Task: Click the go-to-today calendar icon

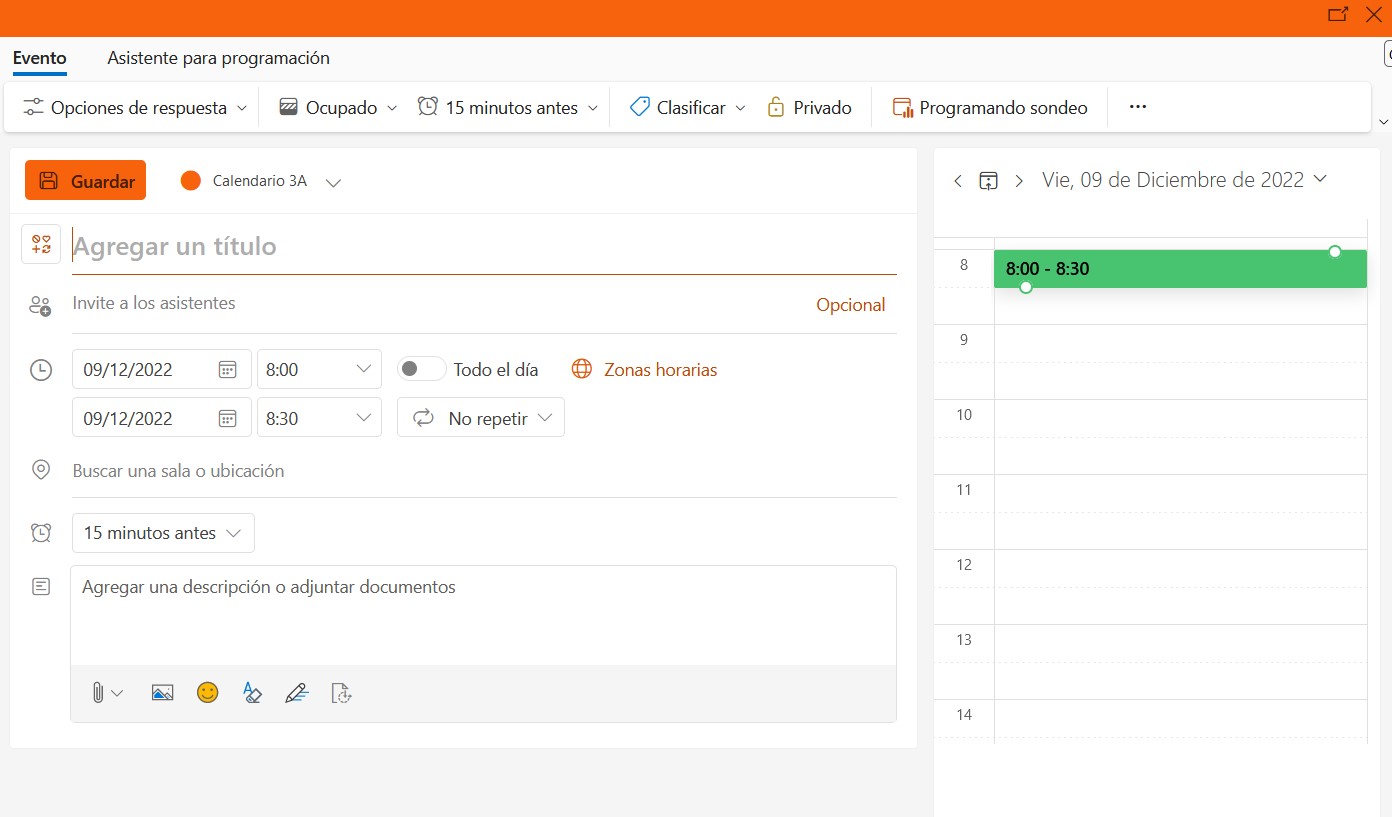Action: tap(988, 181)
